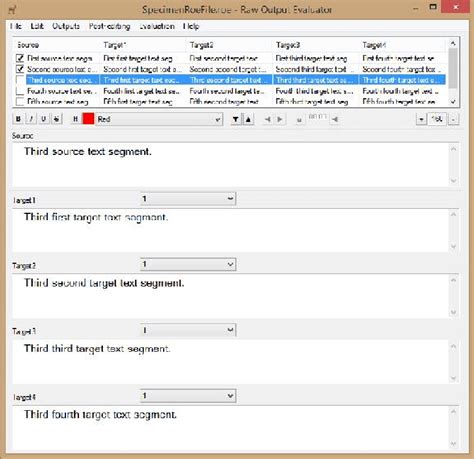Screen dimensions: 474x459
Task: Click in the Third third target text box
Action: [230, 362]
